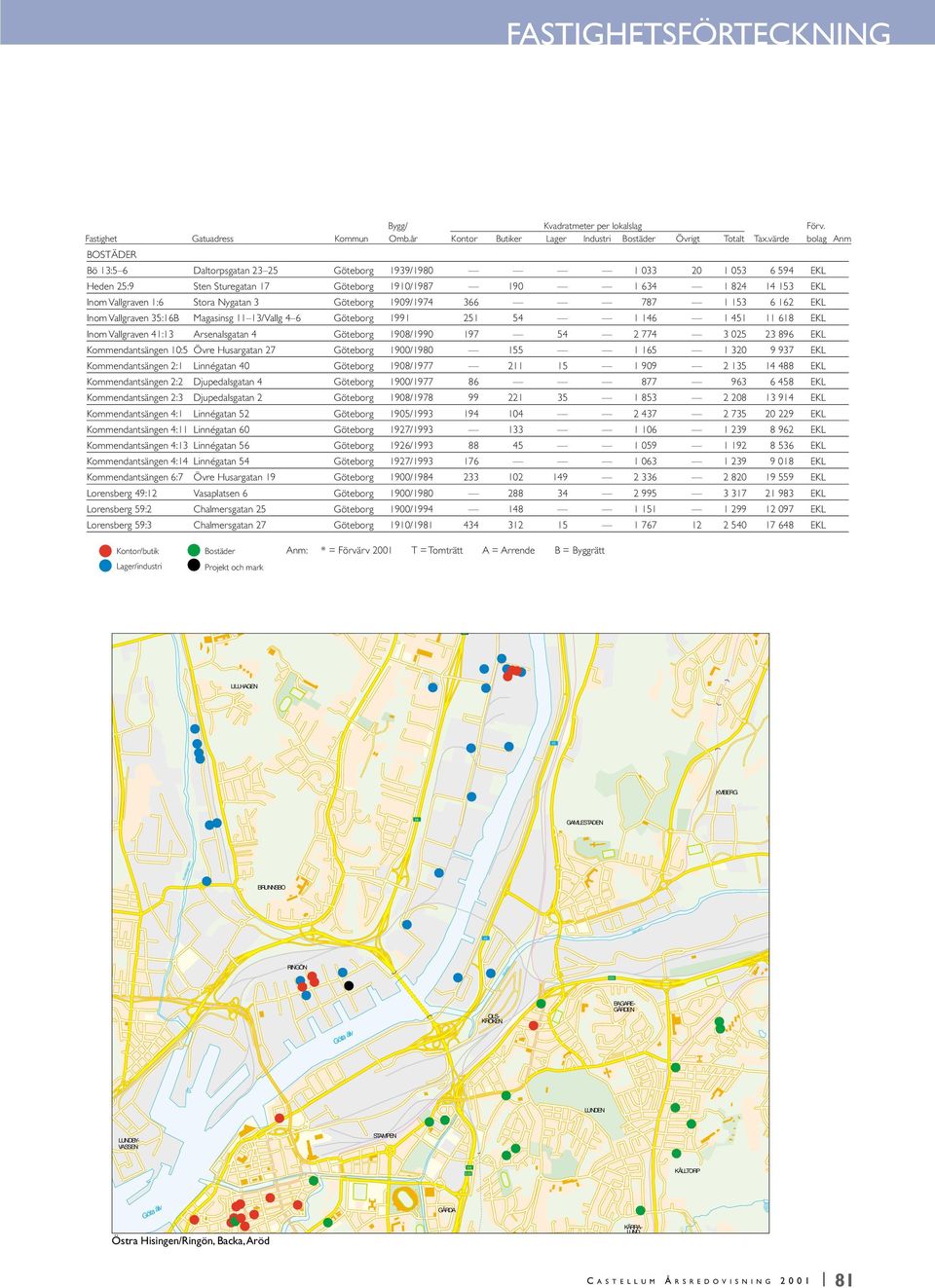Click page number 81 in footer
935x1288 pixels.
[843, 1280]
